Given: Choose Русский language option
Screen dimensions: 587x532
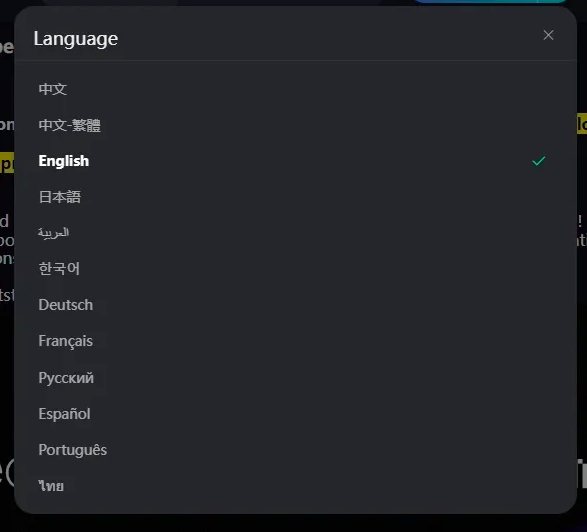Looking at the screenshot, I should click(66, 377).
